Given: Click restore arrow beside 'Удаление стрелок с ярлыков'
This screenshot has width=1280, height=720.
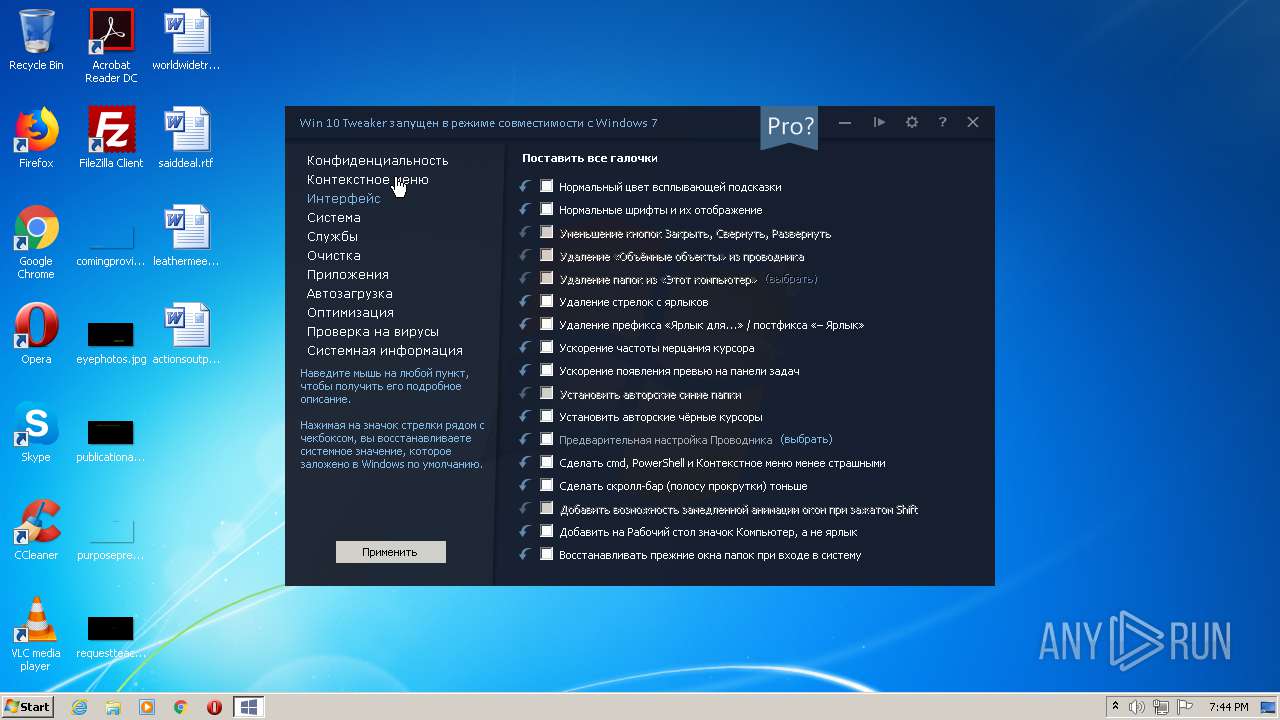Looking at the screenshot, I should click(x=525, y=301).
